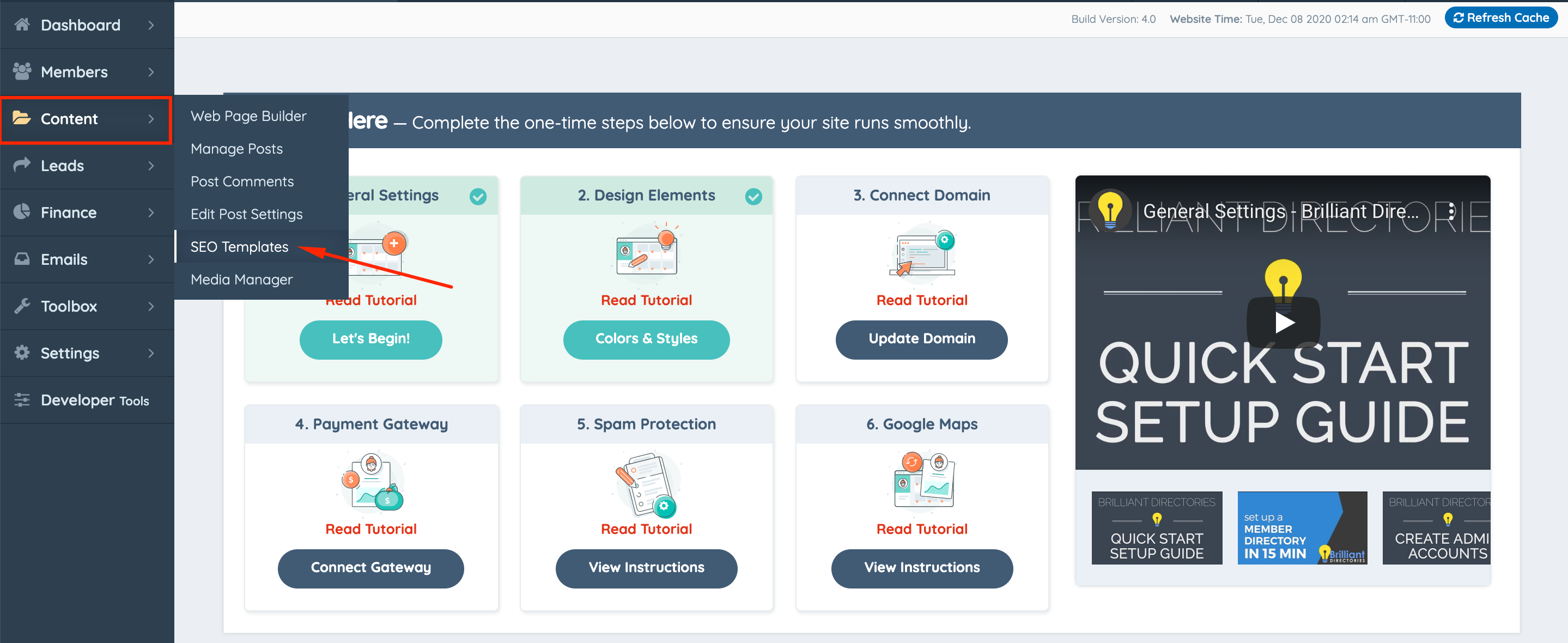The height and width of the screenshot is (643, 1568).
Task: Open the Member Directory in 15 Min thumbnail
Action: (1302, 527)
